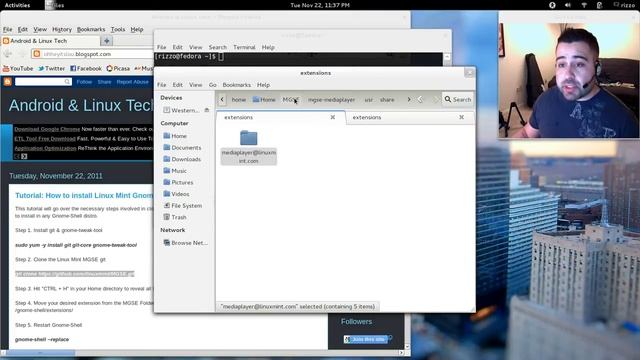Viewport: 640px width, 360px height.
Task: Open Home in the sidebar
Action: (175, 136)
